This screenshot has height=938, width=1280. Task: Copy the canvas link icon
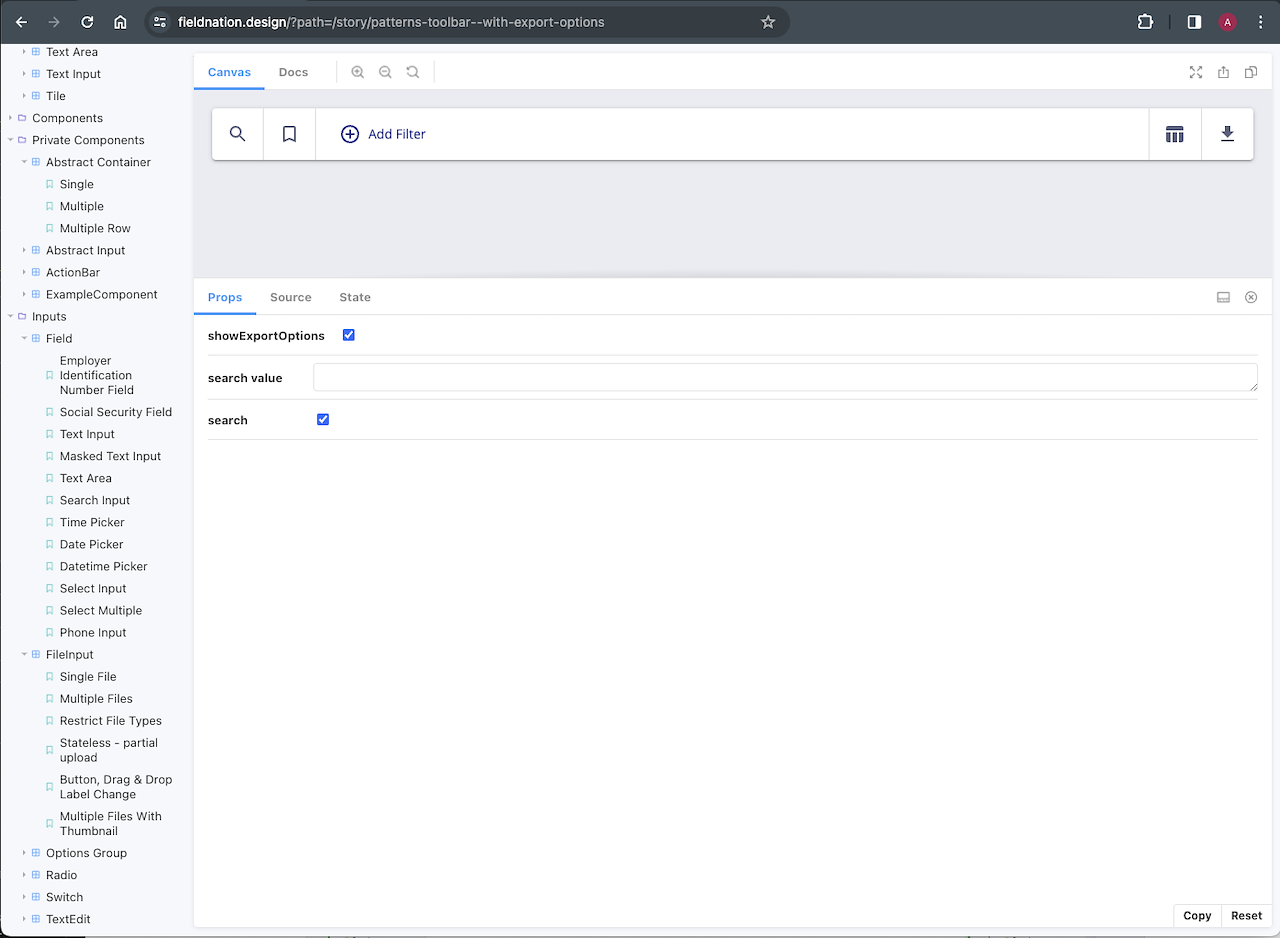pyautogui.click(x=1251, y=72)
